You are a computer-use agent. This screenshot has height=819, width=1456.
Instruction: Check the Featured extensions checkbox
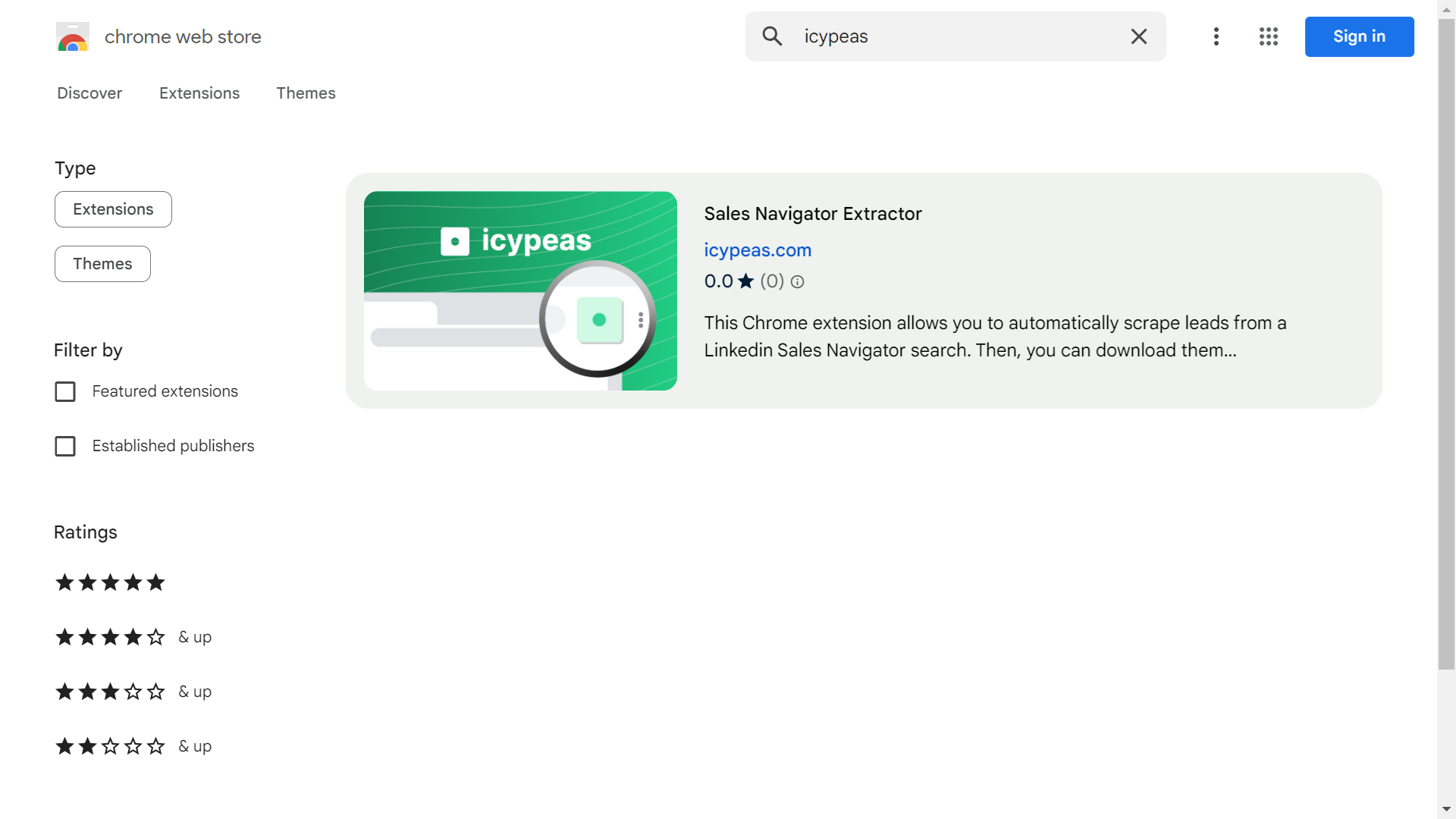[65, 391]
